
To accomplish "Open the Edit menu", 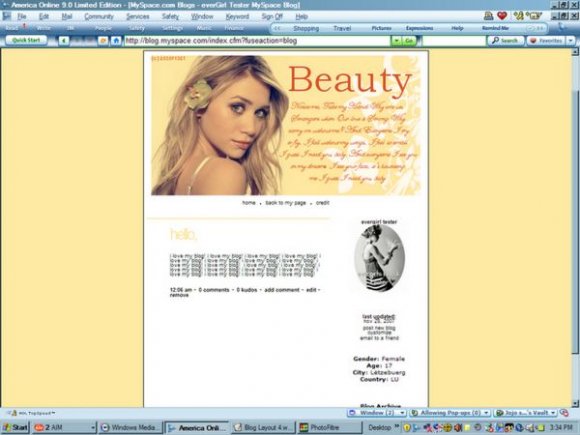I will coord(44,16).
